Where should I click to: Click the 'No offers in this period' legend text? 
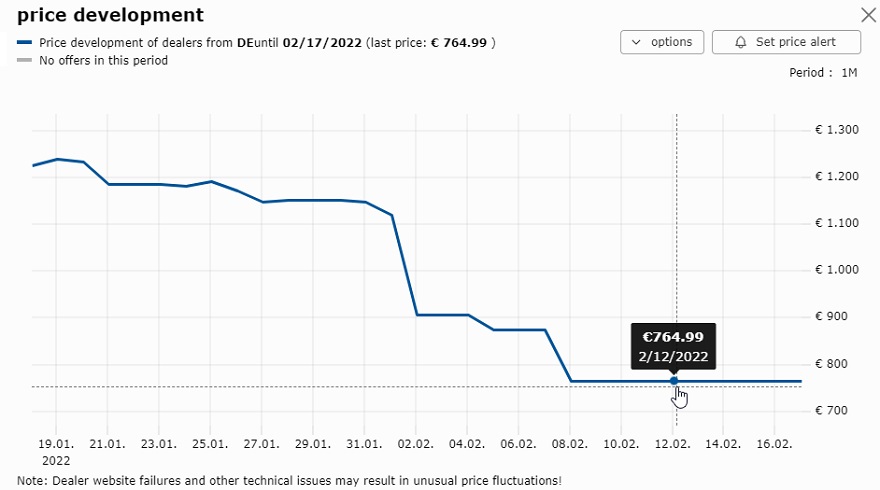click(103, 61)
